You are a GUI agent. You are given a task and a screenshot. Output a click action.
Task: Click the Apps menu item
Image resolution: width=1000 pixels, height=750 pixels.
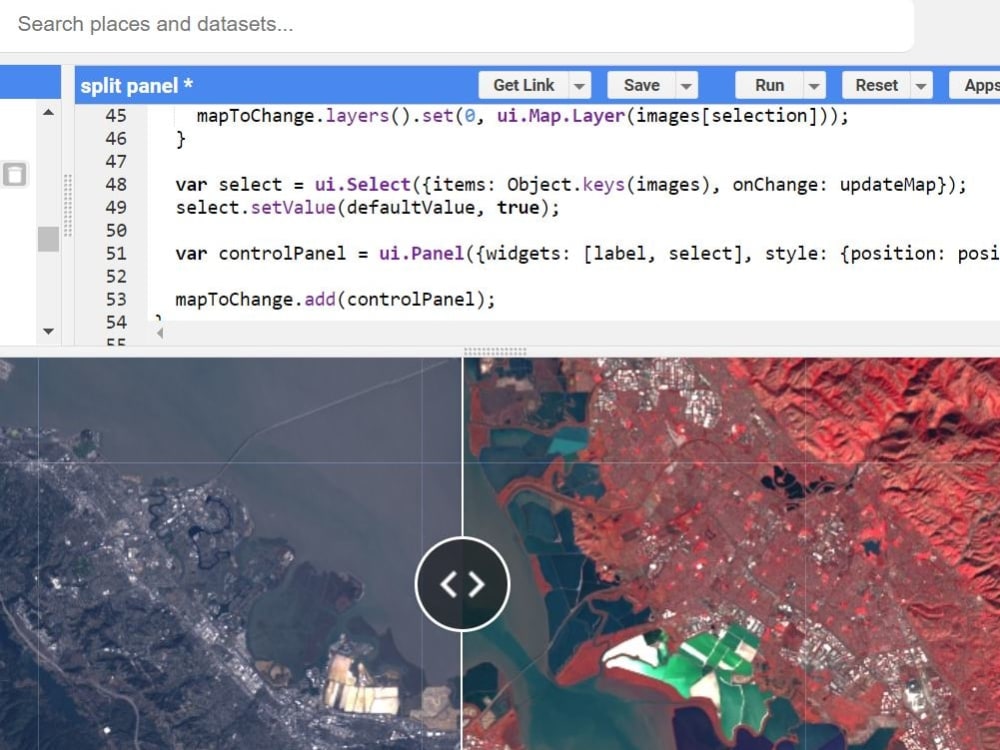point(980,85)
